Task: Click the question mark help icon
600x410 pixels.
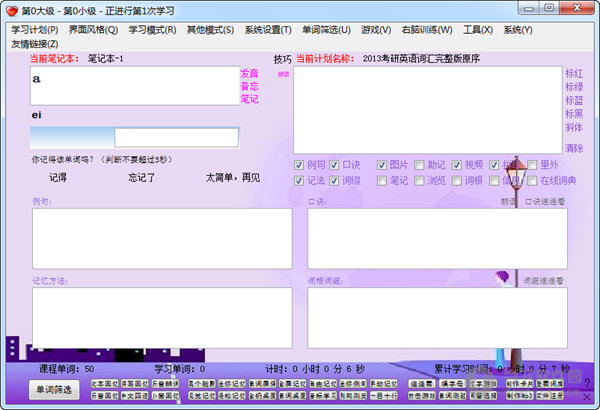Action: 586,383
